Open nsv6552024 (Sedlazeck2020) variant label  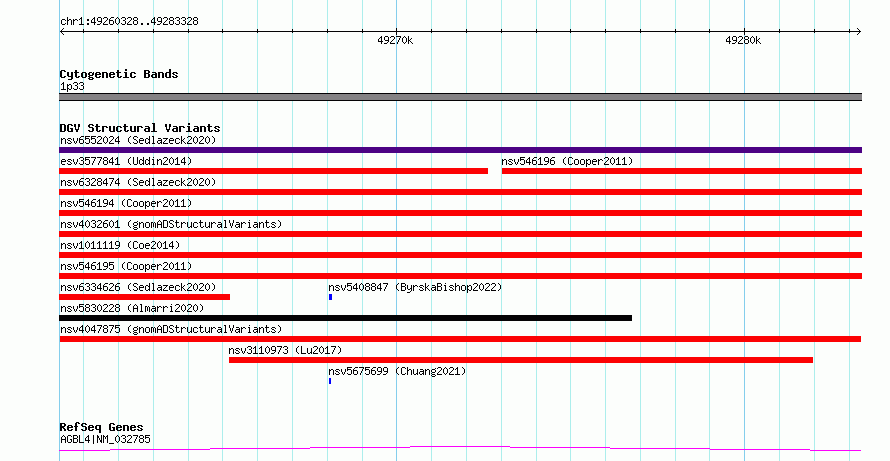coord(138,140)
